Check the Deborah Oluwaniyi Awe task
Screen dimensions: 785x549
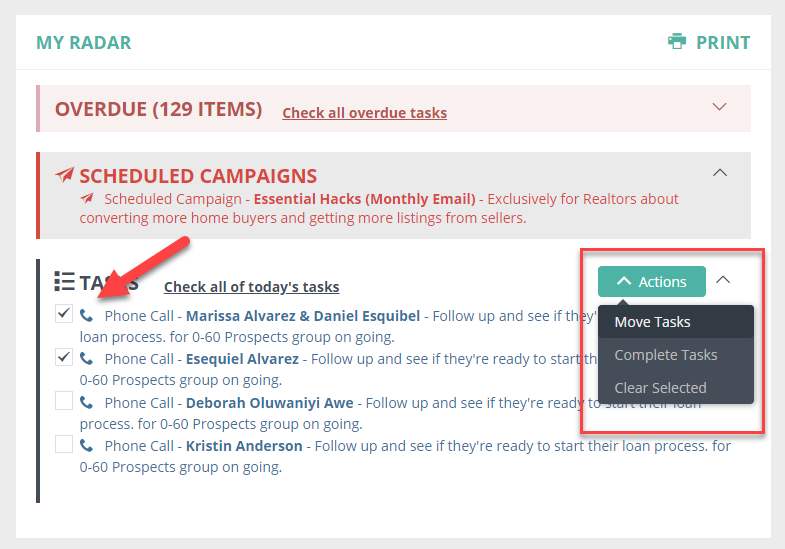[64, 401]
